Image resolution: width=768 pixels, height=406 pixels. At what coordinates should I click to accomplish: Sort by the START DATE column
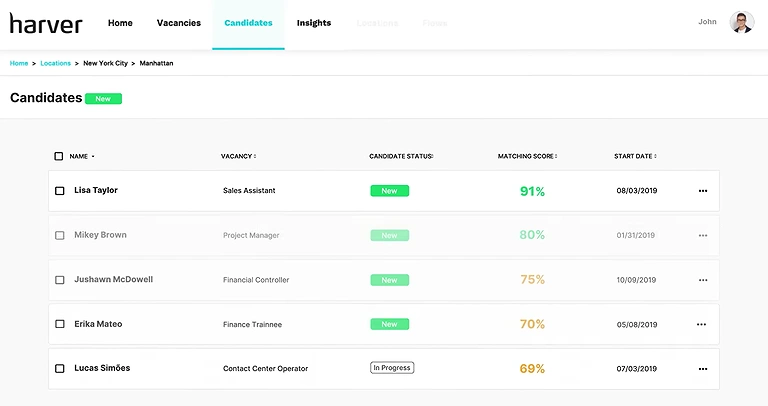click(635, 156)
